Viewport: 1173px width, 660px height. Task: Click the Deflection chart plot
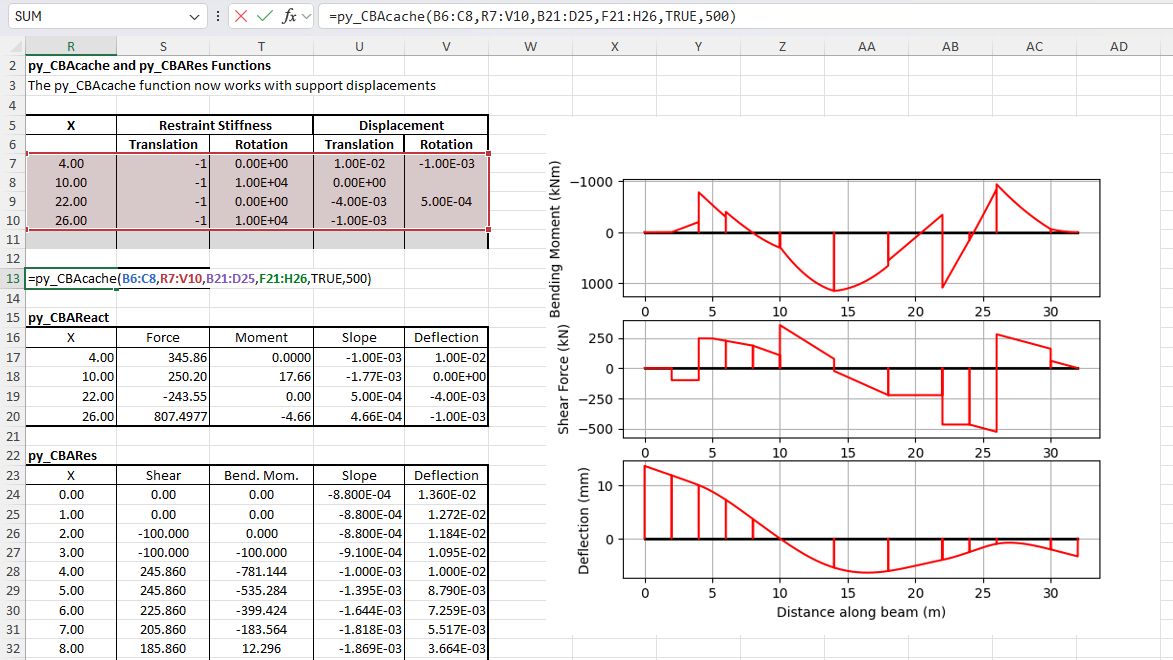click(861, 519)
